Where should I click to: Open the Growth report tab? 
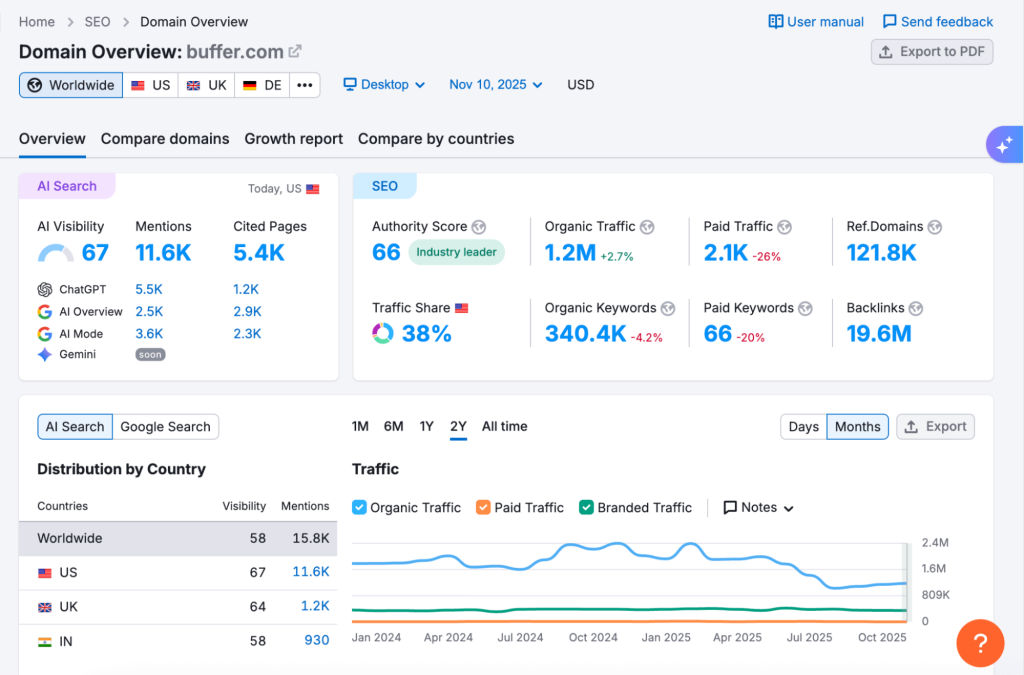coord(293,139)
